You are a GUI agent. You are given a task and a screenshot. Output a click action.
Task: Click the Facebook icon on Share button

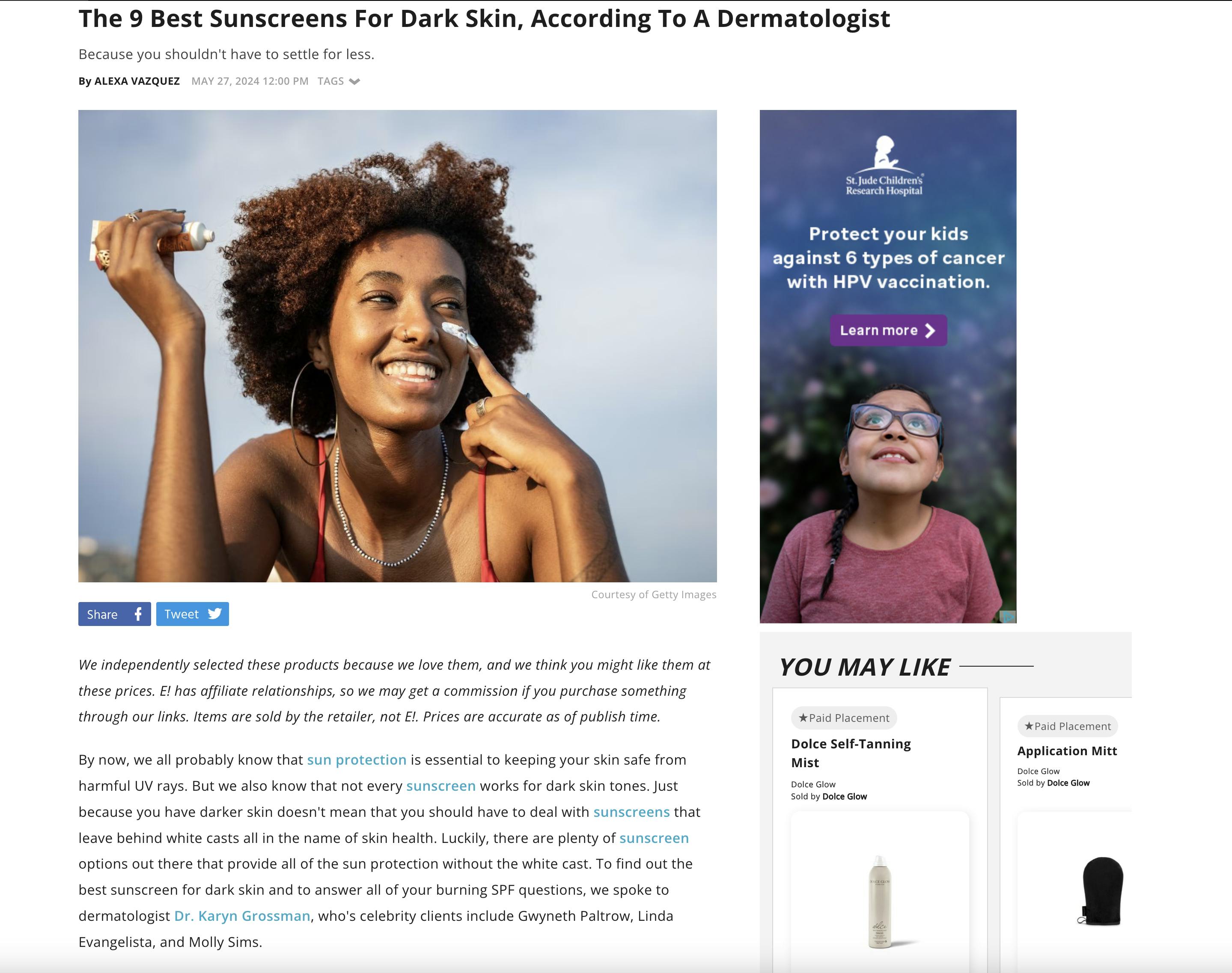tap(138, 614)
